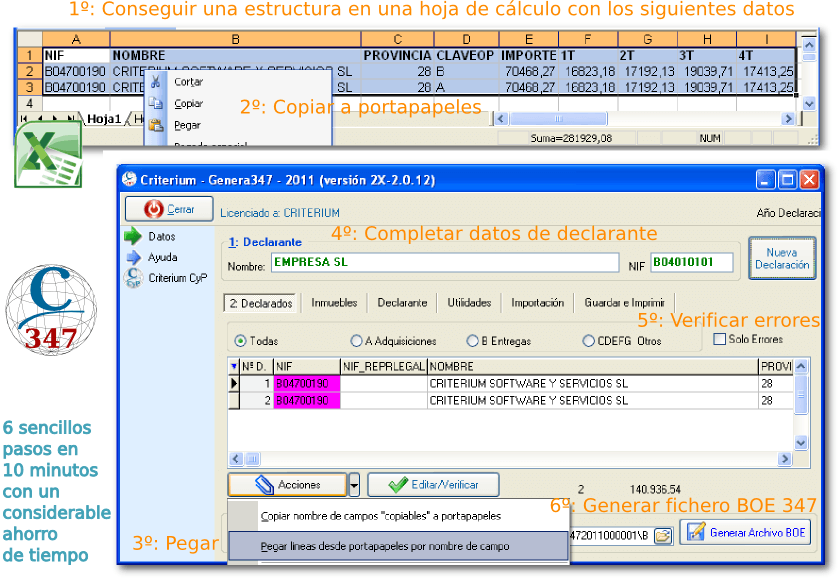838x578 pixels.
Task: Enable the Solo Errores checkbox
Action: tap(720, 339)
